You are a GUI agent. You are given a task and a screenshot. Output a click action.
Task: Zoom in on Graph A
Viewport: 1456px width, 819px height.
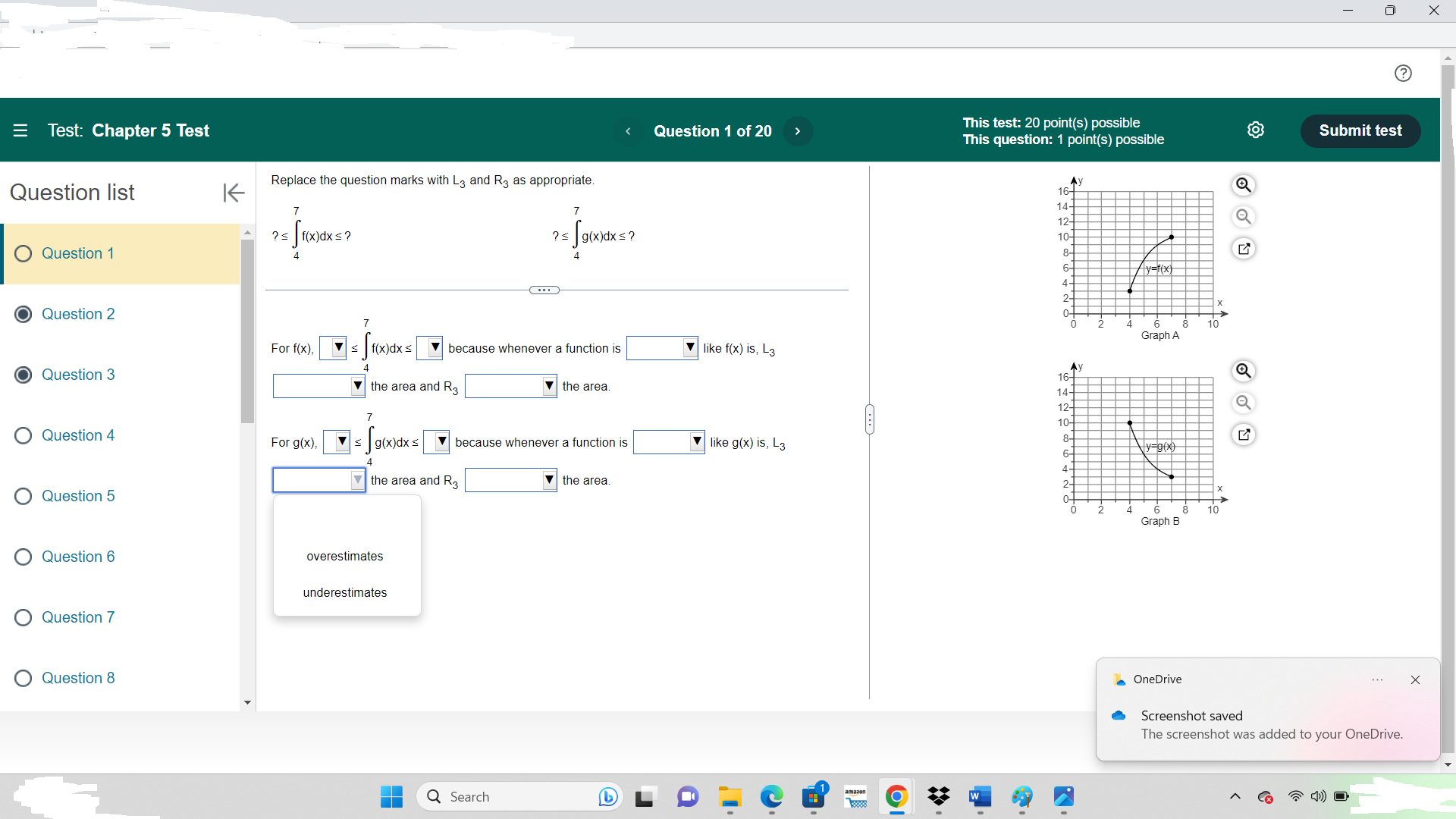coord(1244,185)
